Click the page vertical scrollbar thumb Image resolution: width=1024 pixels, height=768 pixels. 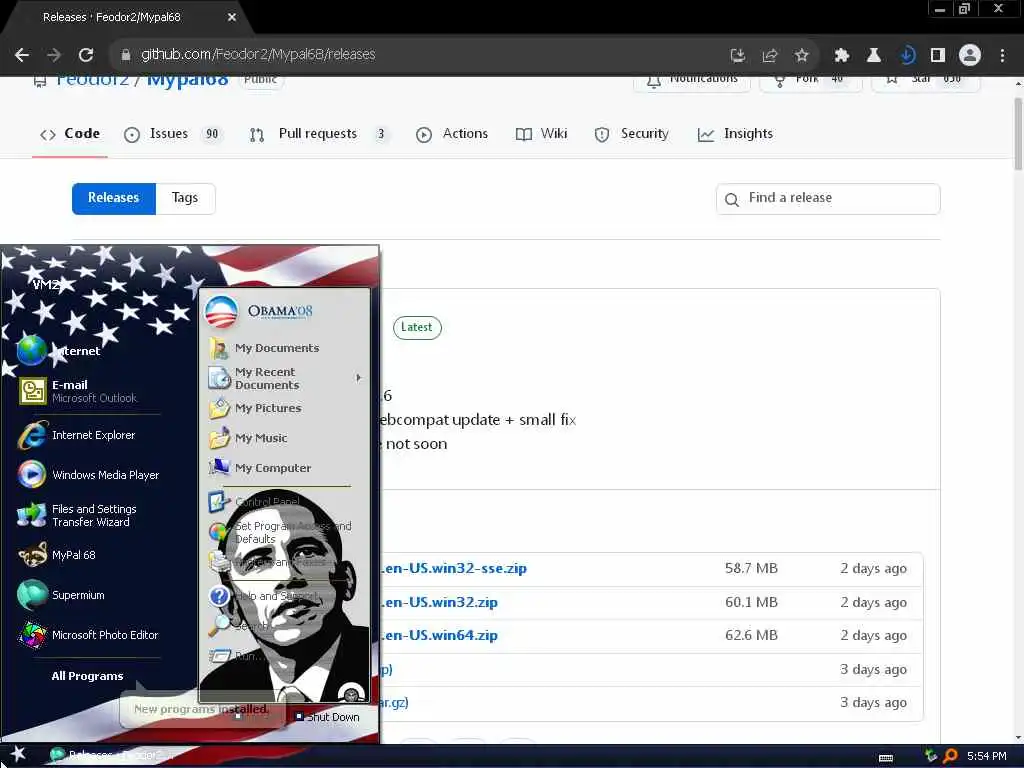pos(1018,135)
